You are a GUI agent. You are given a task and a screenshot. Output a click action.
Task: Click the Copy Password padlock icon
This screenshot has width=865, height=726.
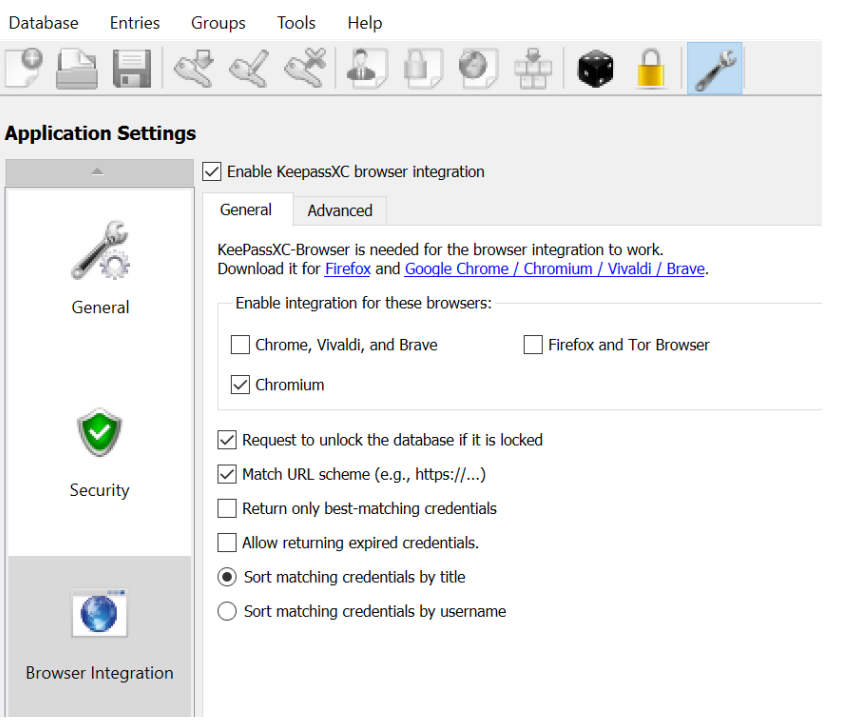422,68
